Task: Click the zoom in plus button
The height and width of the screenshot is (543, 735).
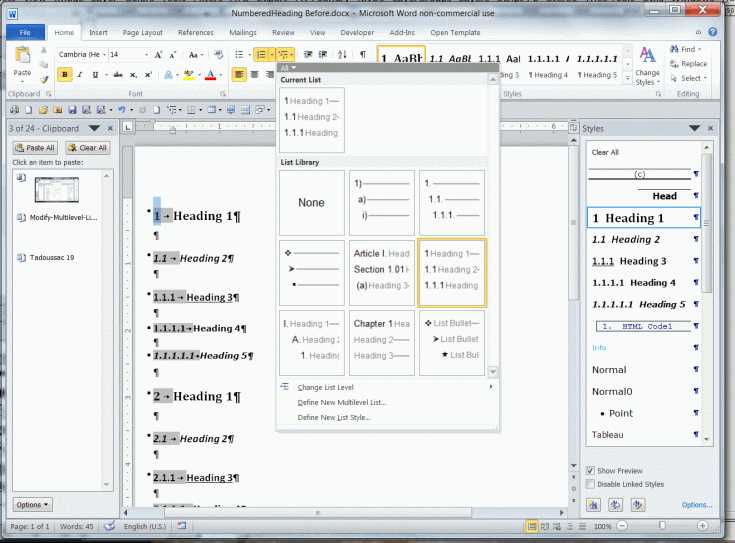Action: tap(702, 526)
